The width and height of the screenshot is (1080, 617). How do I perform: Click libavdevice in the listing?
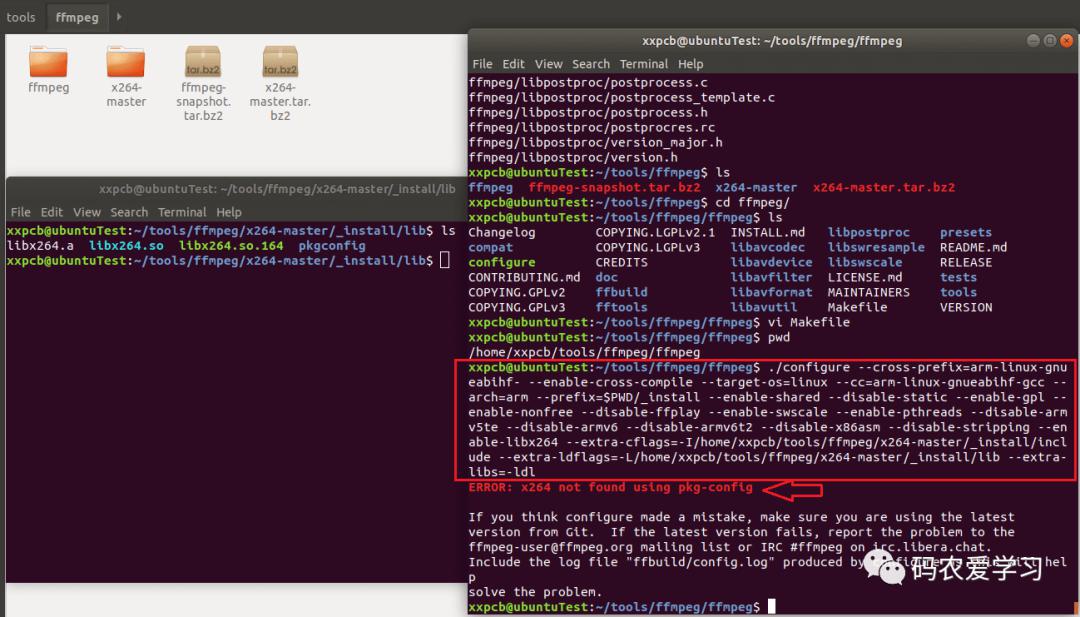(771, 262)
